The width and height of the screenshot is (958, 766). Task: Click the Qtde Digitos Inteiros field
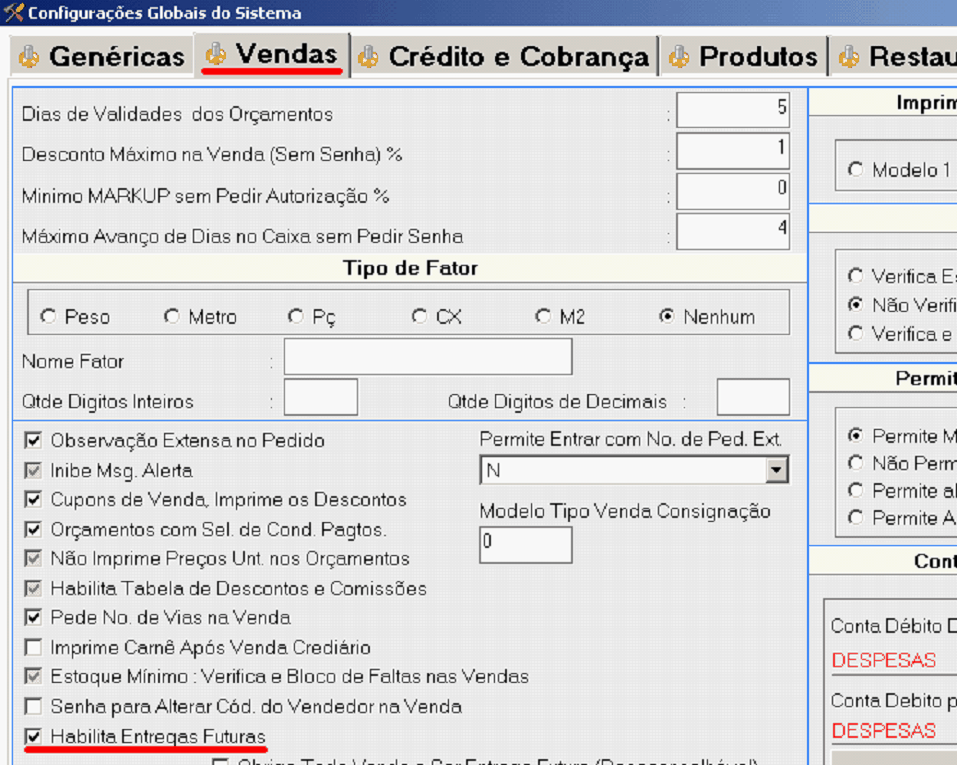pyautogui.click(x=321, y=398)
